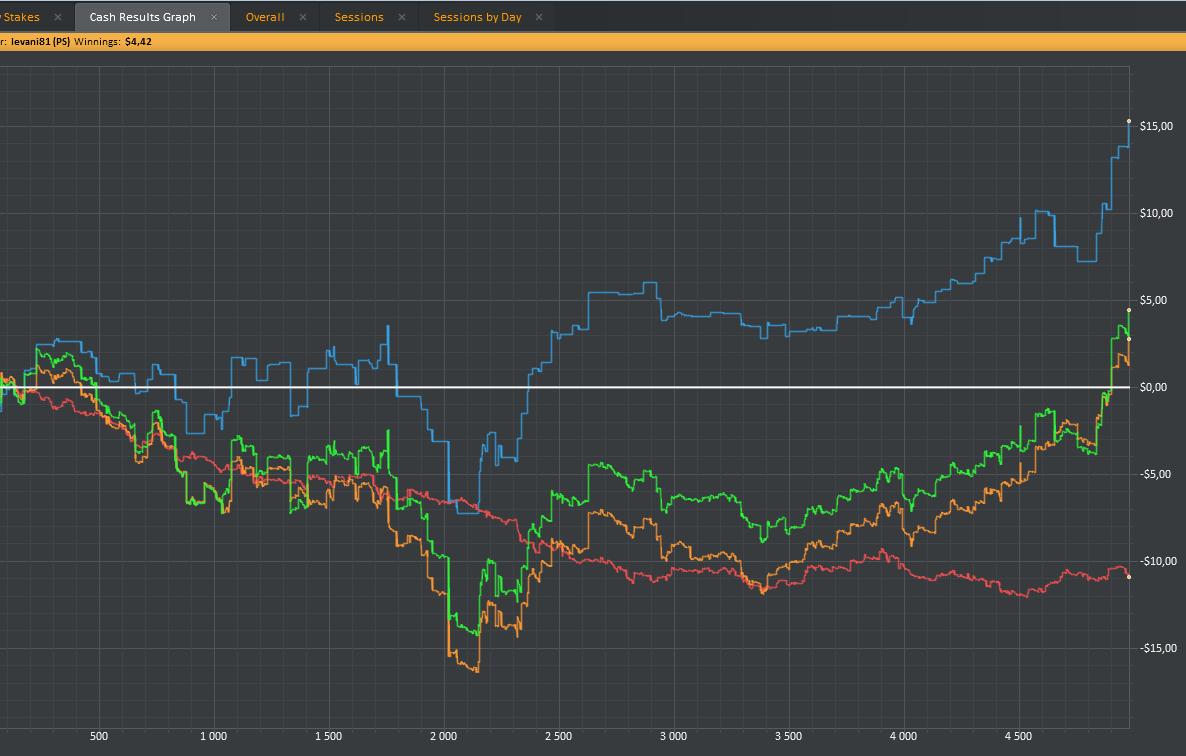The height and width of the screenshot is (756, 1186).
Task: Close the Sessions by Day tab
Action: [x=540, y=17]
